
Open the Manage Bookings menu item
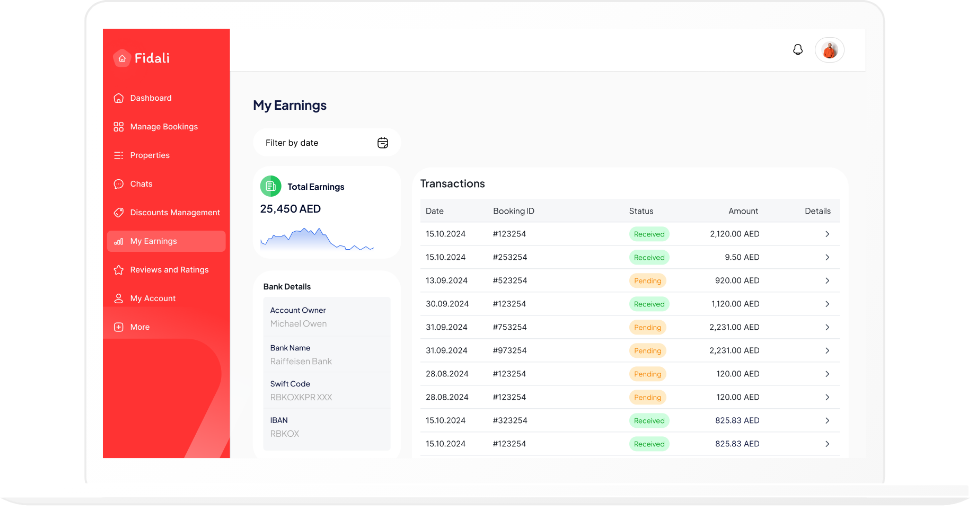point(166,127)
